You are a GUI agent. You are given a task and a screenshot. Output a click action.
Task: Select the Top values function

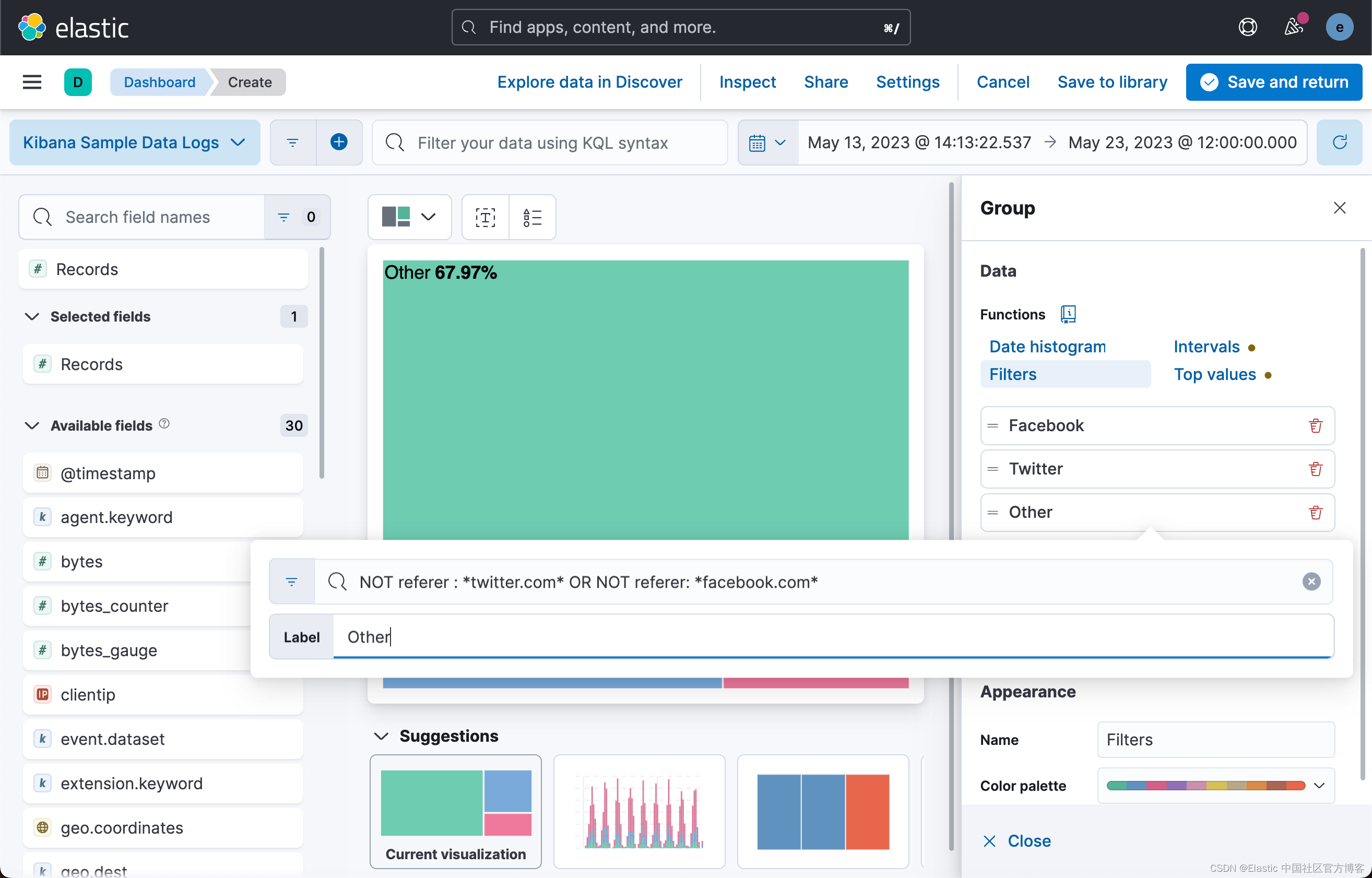pyautogui.click(x=1215, y=375)
